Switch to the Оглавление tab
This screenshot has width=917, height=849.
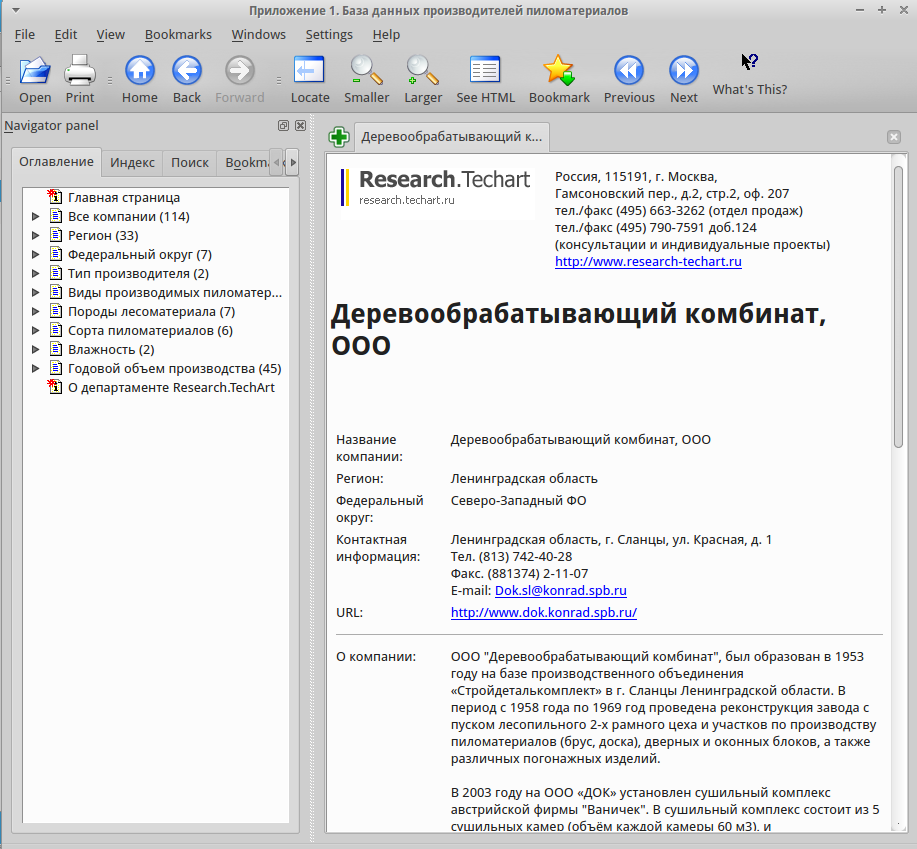(x=56, y=162)
